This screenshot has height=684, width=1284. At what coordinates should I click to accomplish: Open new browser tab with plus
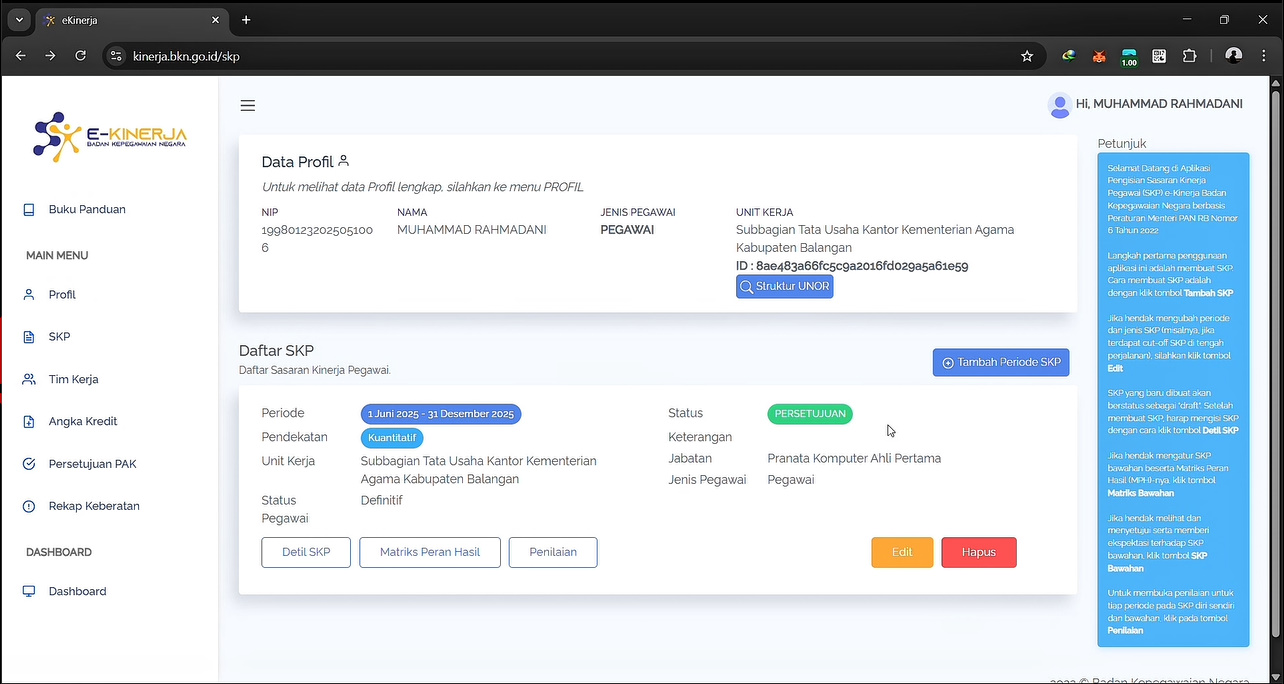[246, 20]
